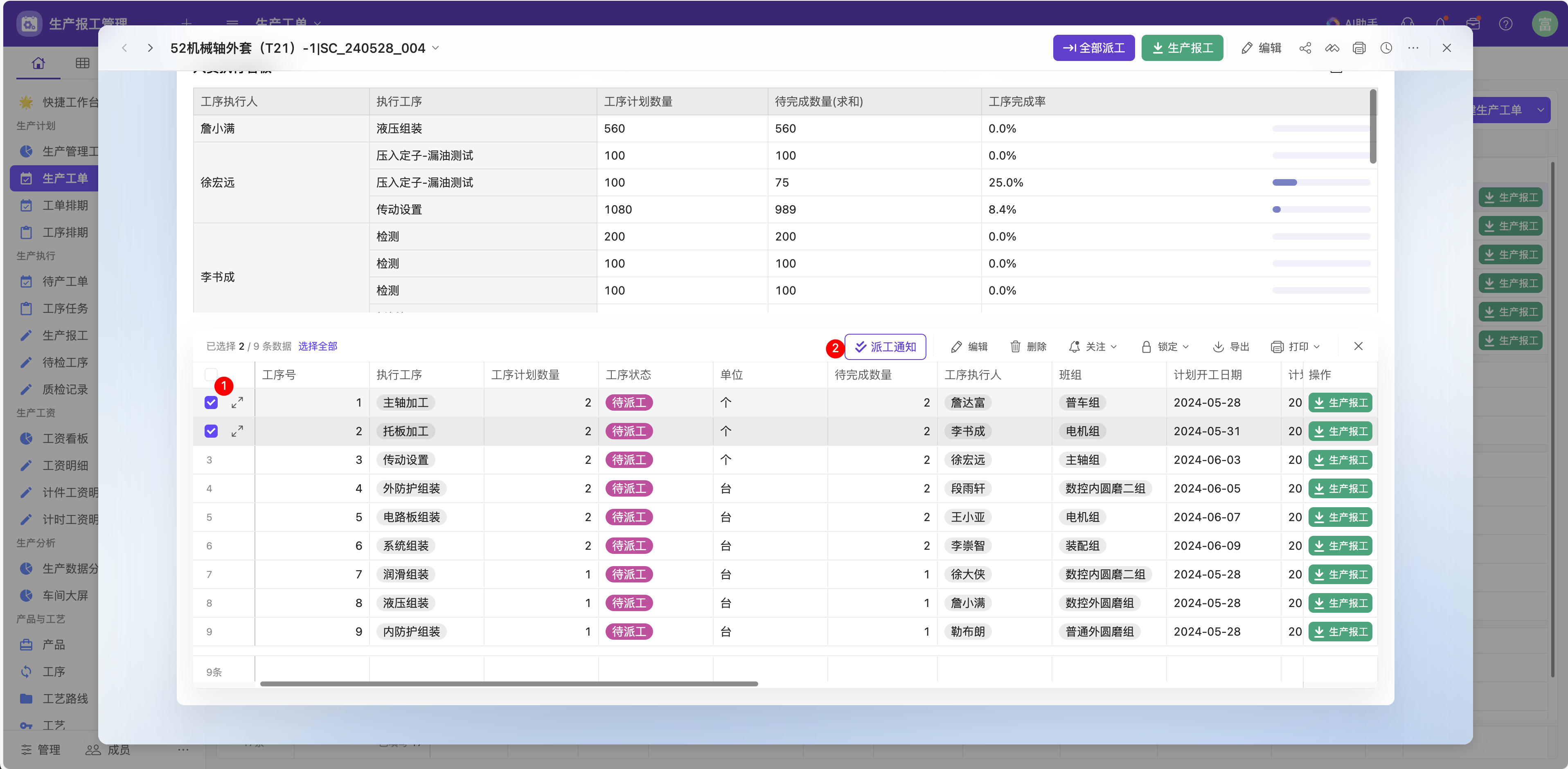Click the 全部派工 button

1094,48
